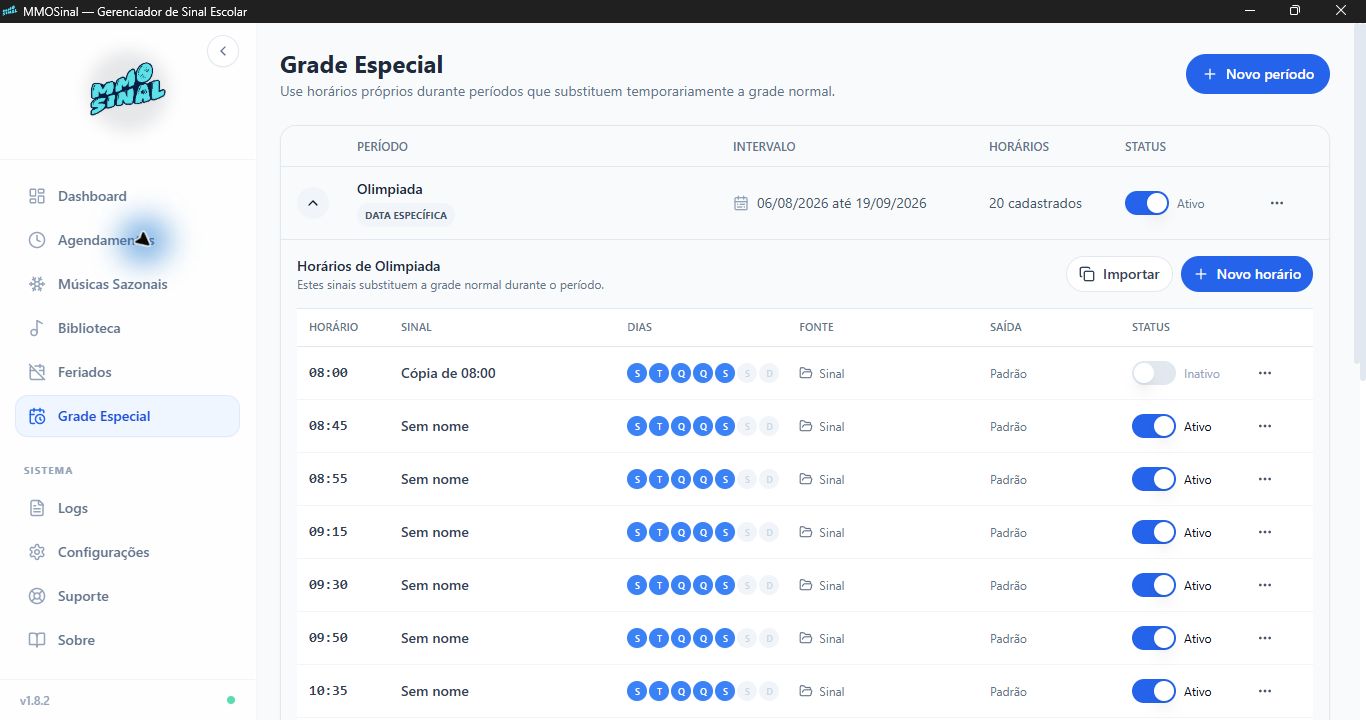Click the Músicas Sazonais snowflake icon
The width and height of the screenshot is (1366, 720).
point(37,284)
